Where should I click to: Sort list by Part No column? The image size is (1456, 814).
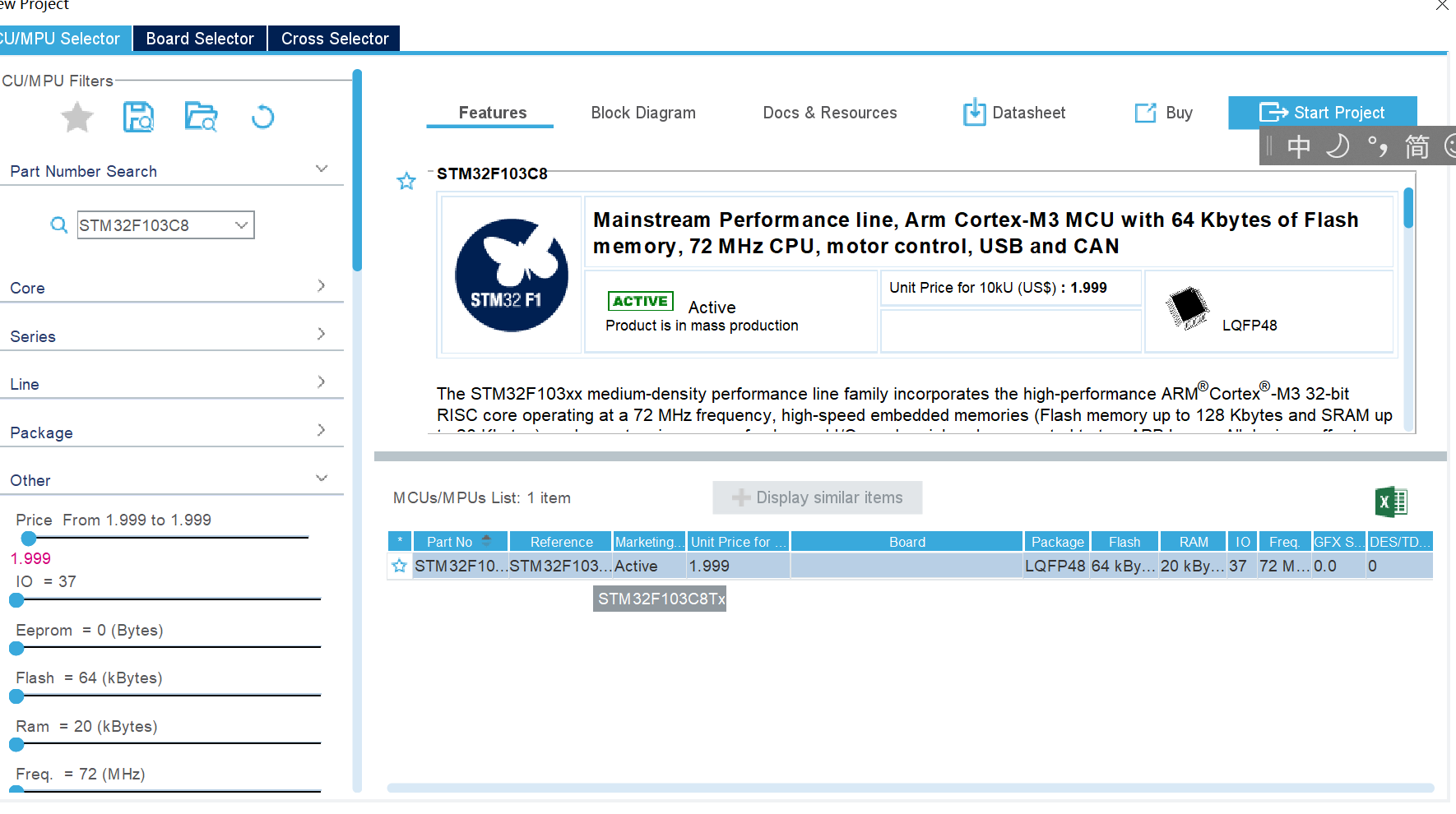461,541
